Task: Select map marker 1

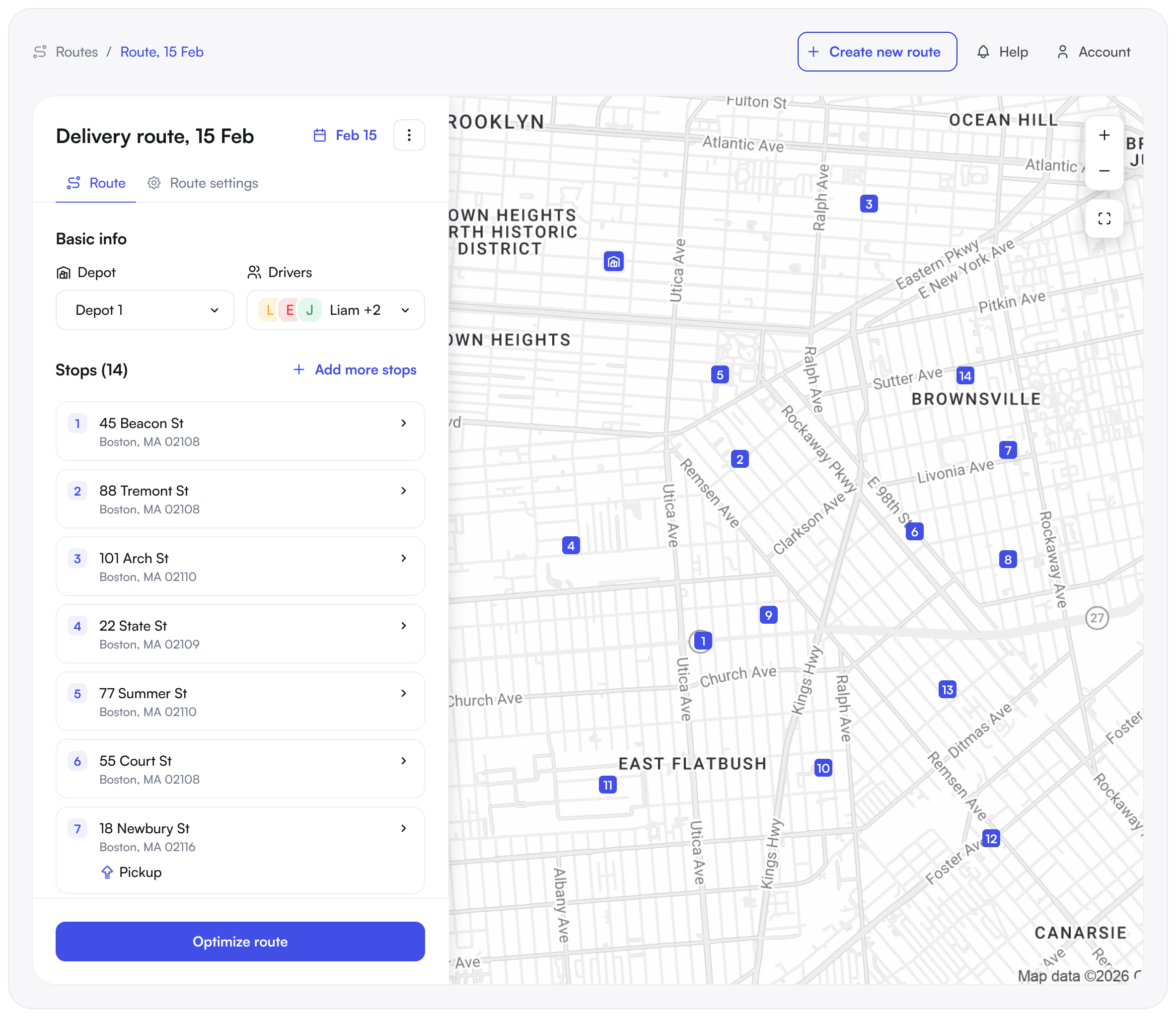Action: tap(703, 641)
